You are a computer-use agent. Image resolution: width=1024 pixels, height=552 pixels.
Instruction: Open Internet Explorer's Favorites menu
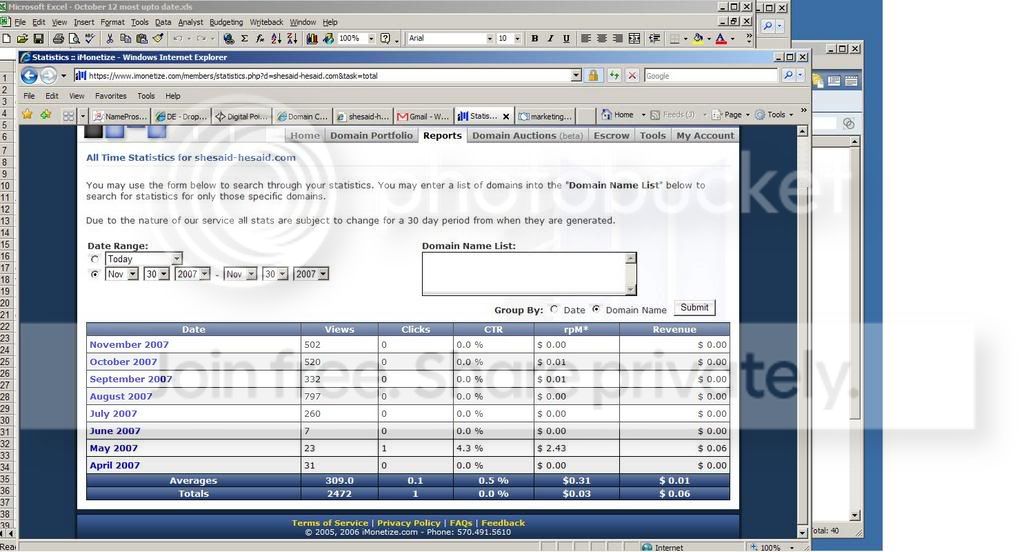tap(111, 96)
